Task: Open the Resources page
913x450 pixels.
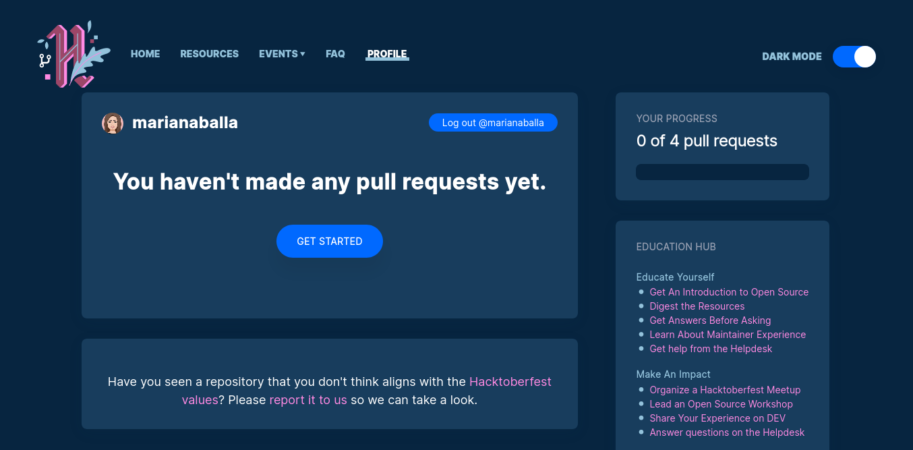Action: (209, 54)
